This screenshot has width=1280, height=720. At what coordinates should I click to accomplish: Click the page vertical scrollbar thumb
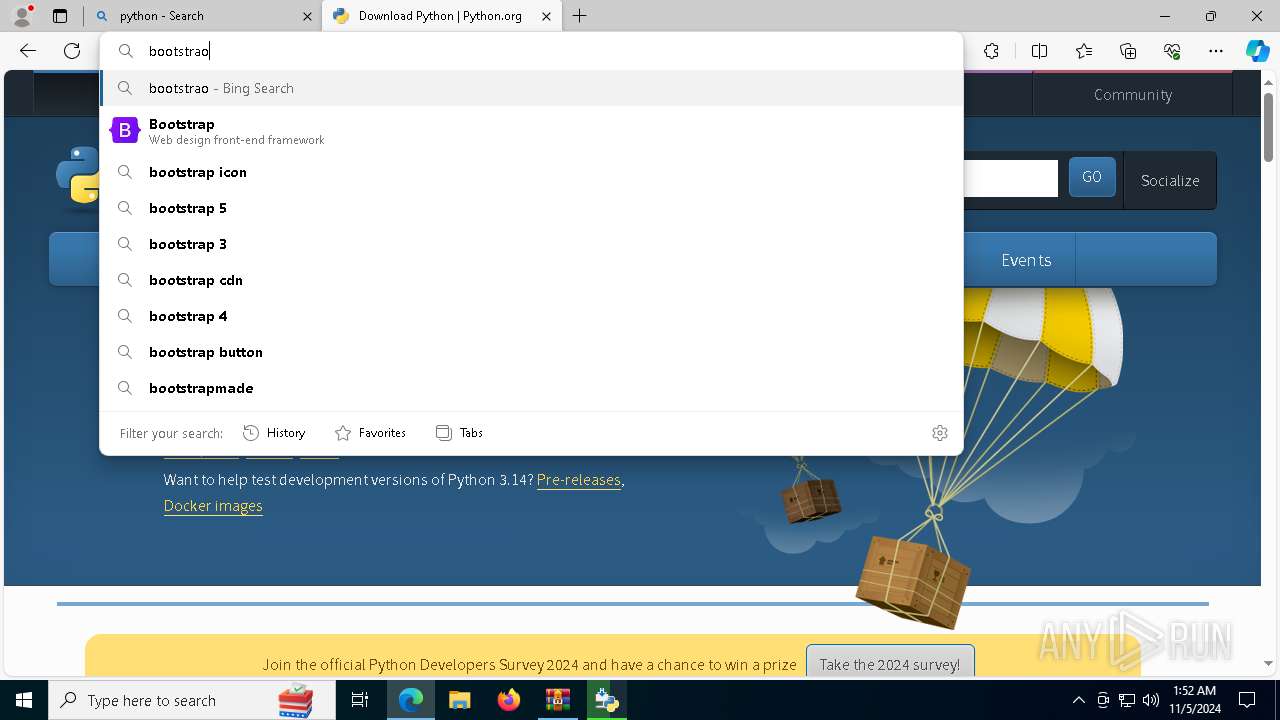coord(1269,126)
